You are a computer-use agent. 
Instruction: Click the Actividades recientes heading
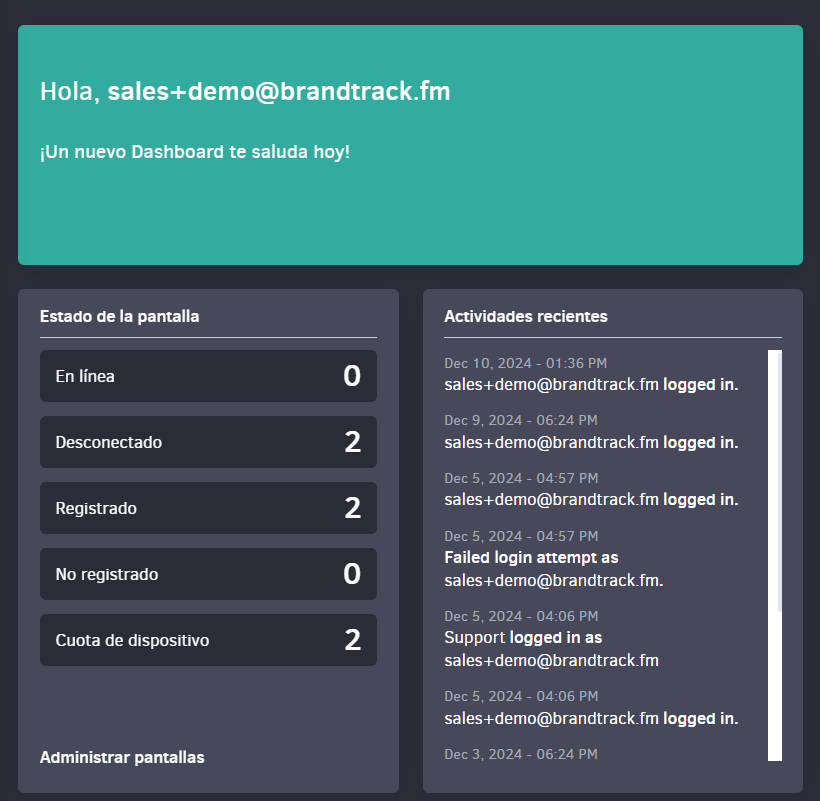pyautogui.click(x=526, y=316)
